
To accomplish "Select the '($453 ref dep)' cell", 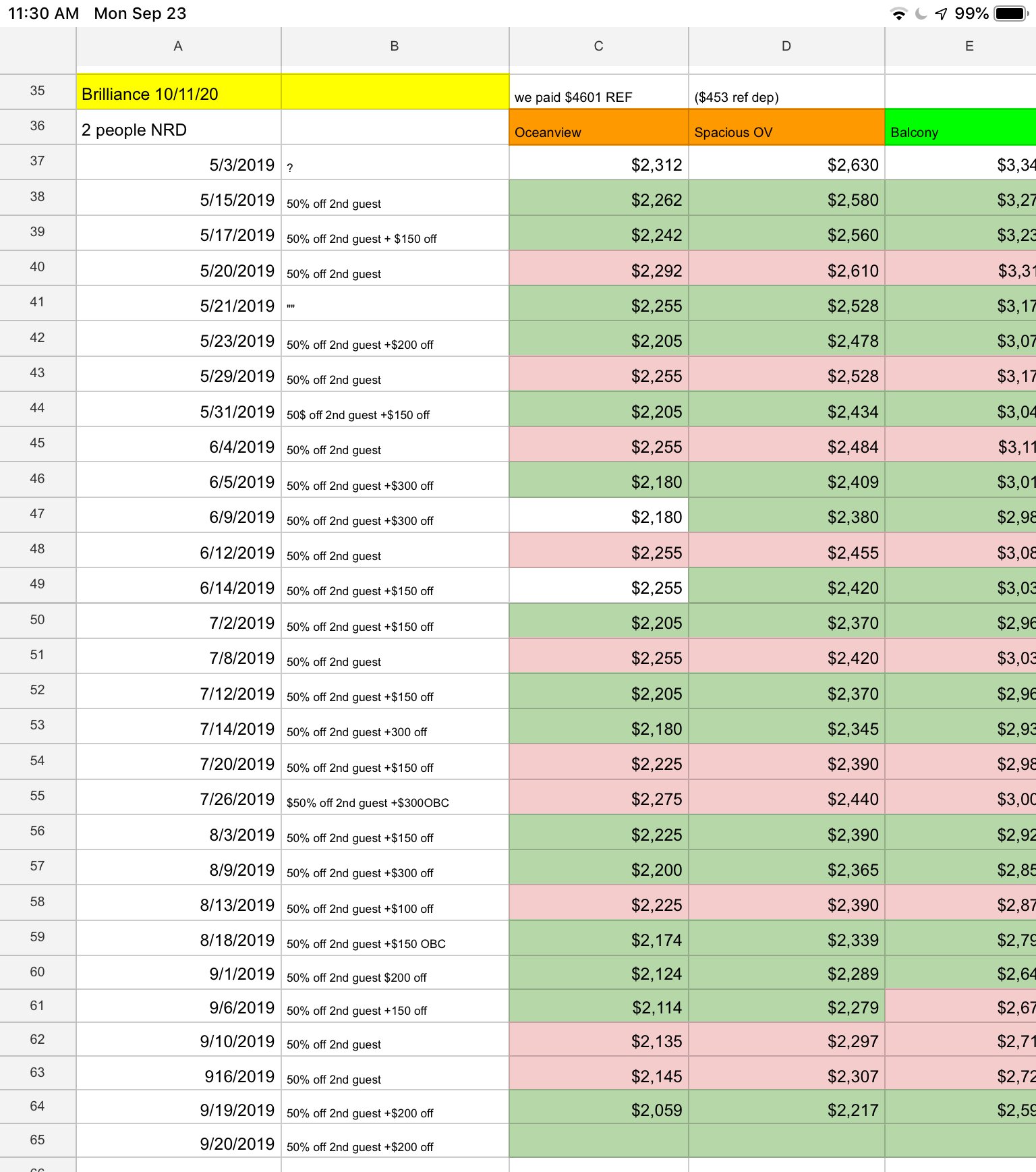I will (x=786, y=92).
